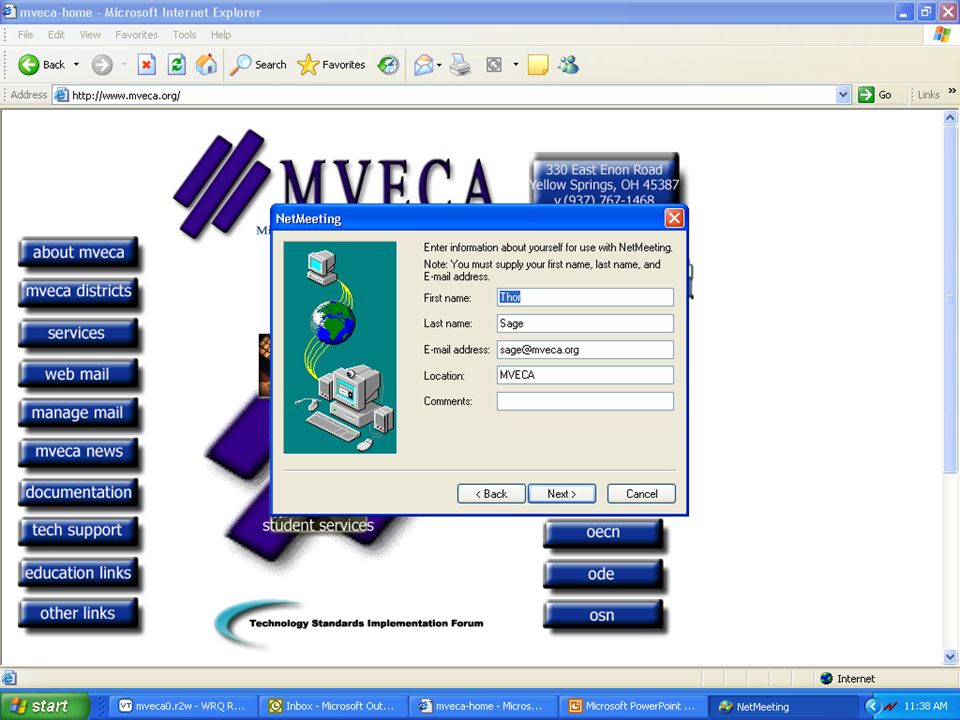Open the Favorites menu
The image size is (960, 720).
pyautogui.click(x=137, y=35)
